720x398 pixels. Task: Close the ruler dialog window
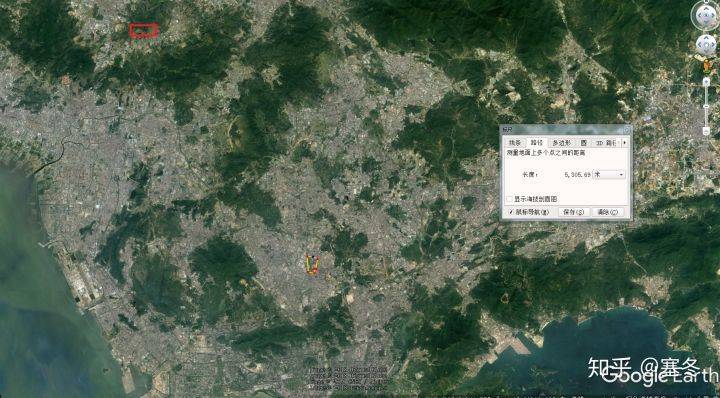[626, 130]
